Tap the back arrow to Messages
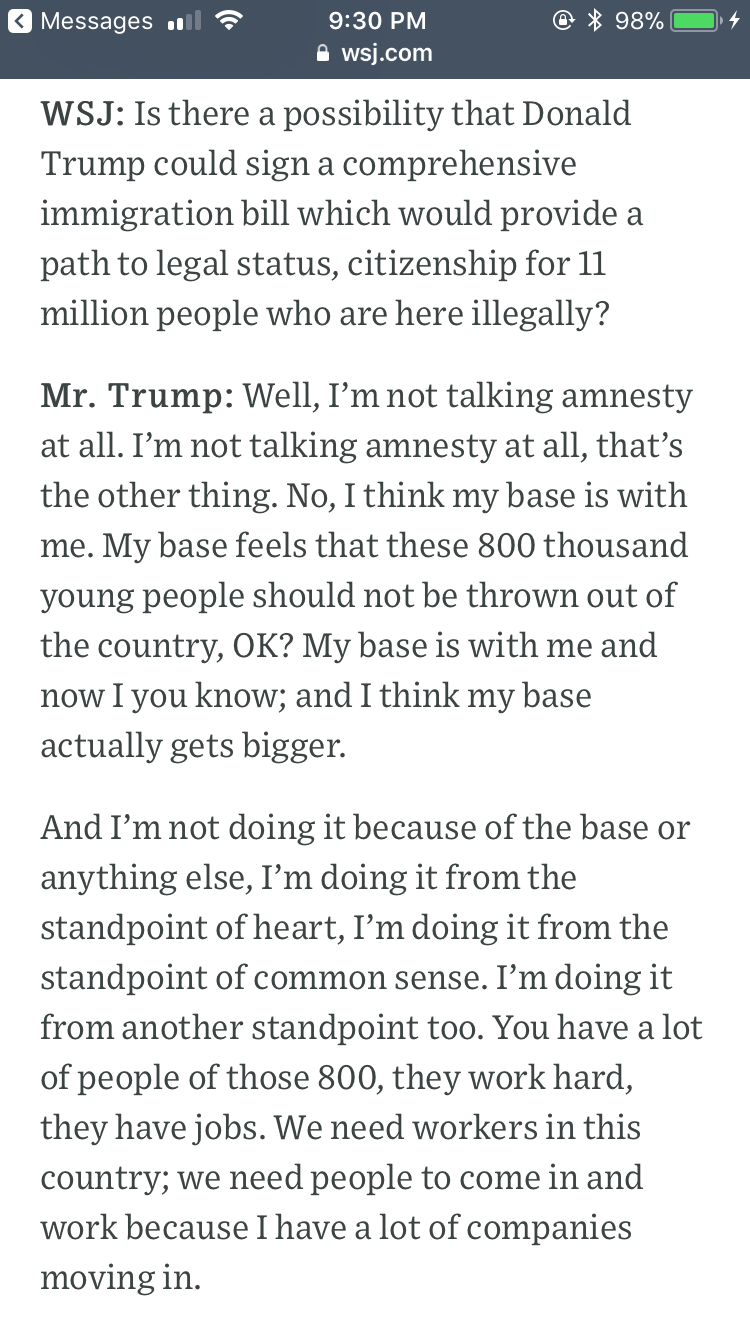 click(x=19, y=21)
